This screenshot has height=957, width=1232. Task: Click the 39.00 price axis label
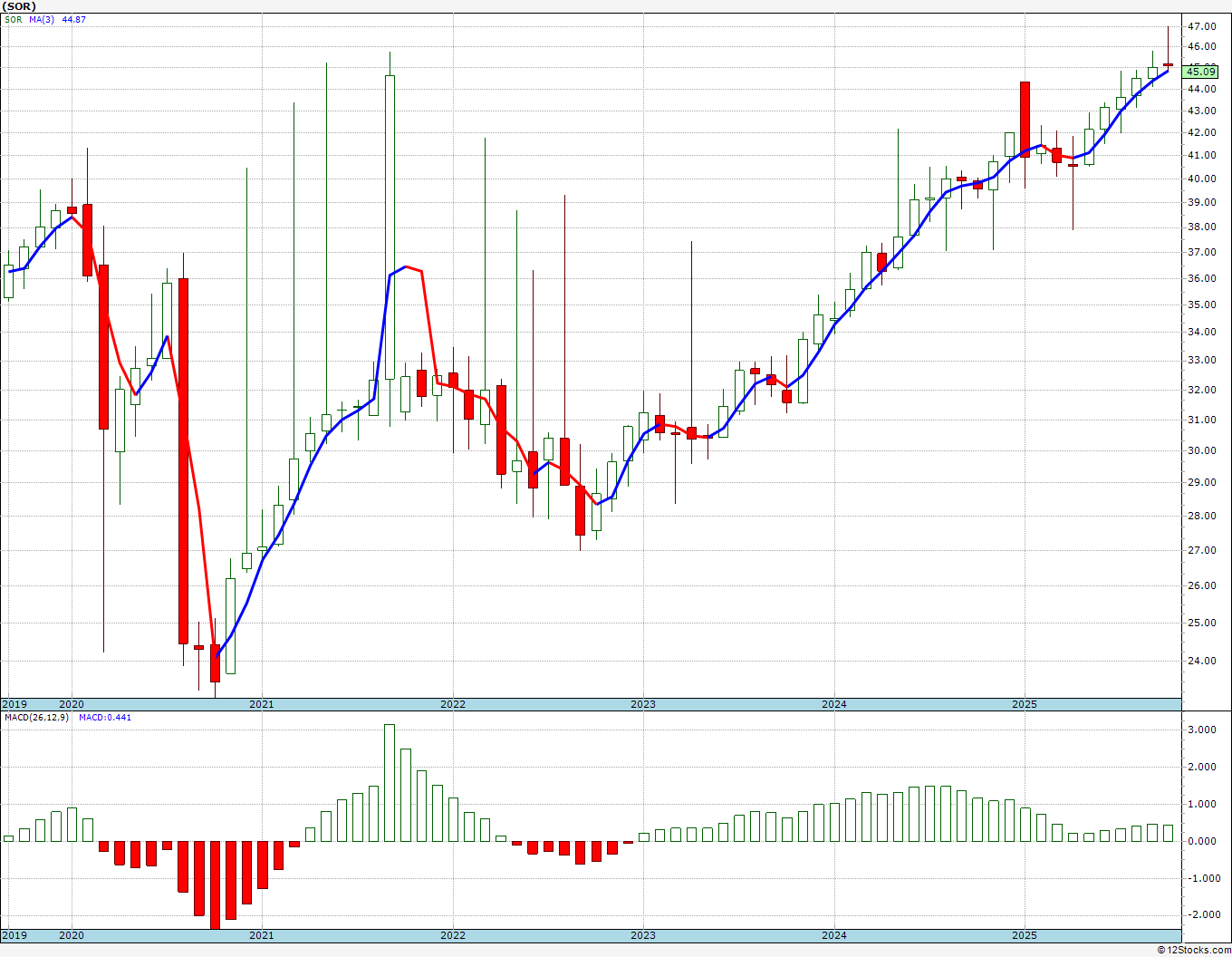click(1202, 203)
